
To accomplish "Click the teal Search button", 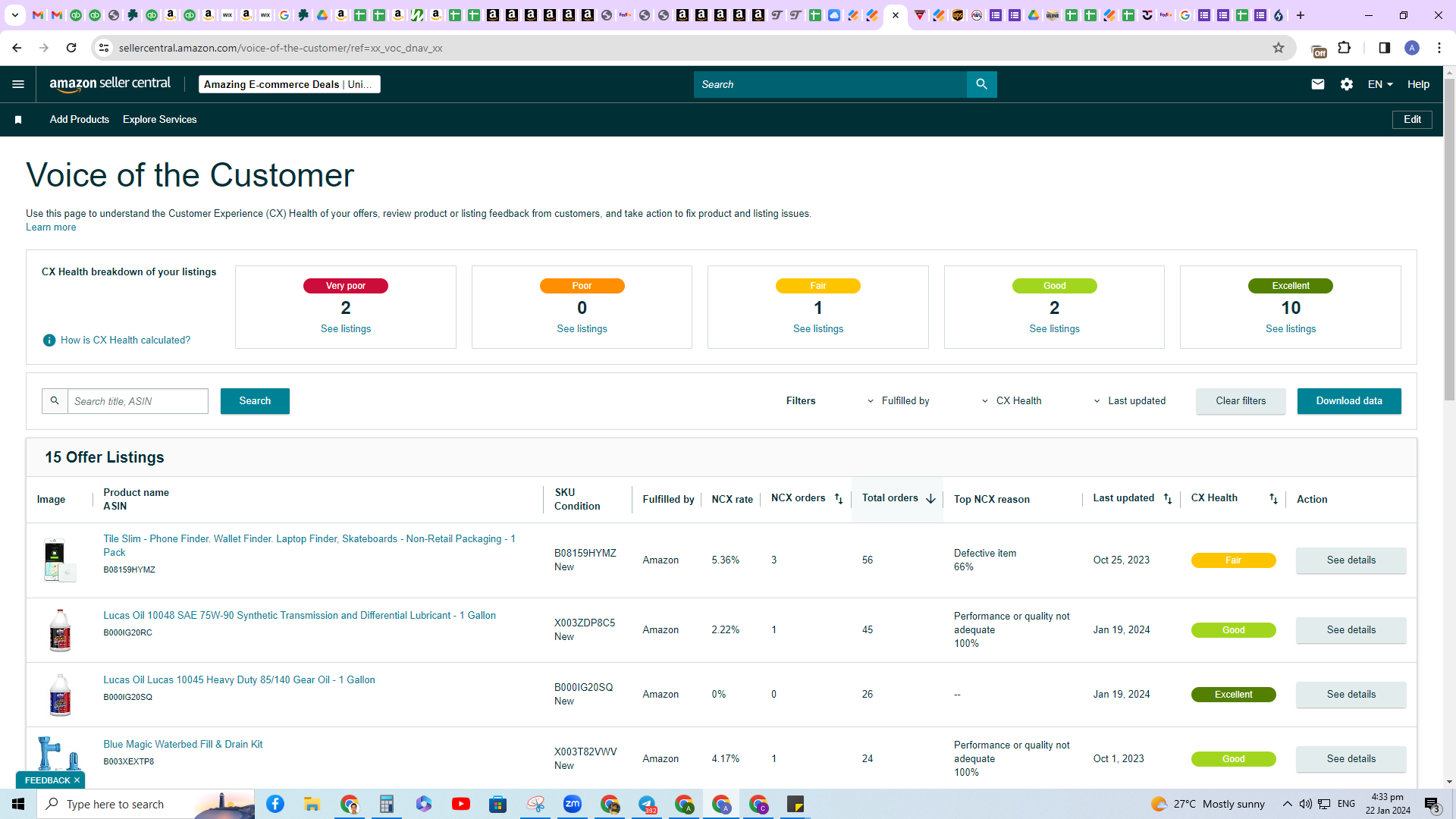I will tap(255, 401).
